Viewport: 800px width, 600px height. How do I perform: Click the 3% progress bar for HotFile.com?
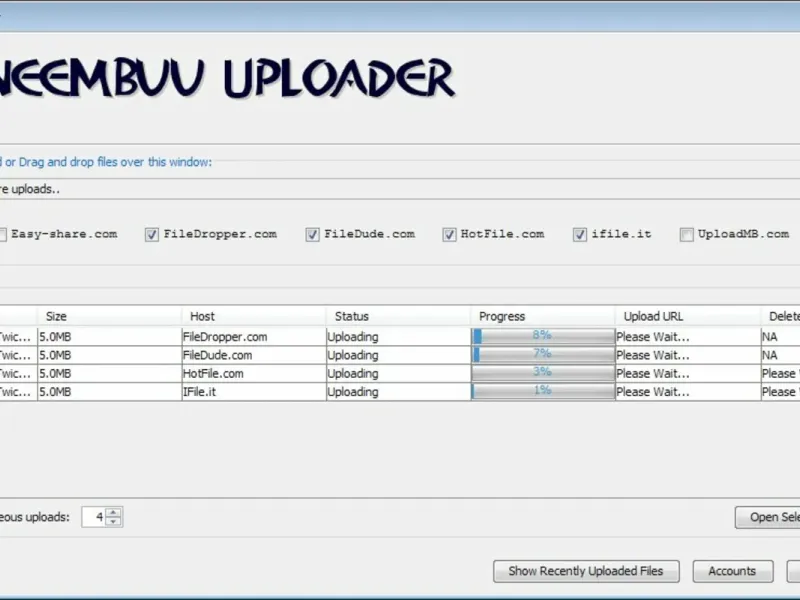coord(543,373)
